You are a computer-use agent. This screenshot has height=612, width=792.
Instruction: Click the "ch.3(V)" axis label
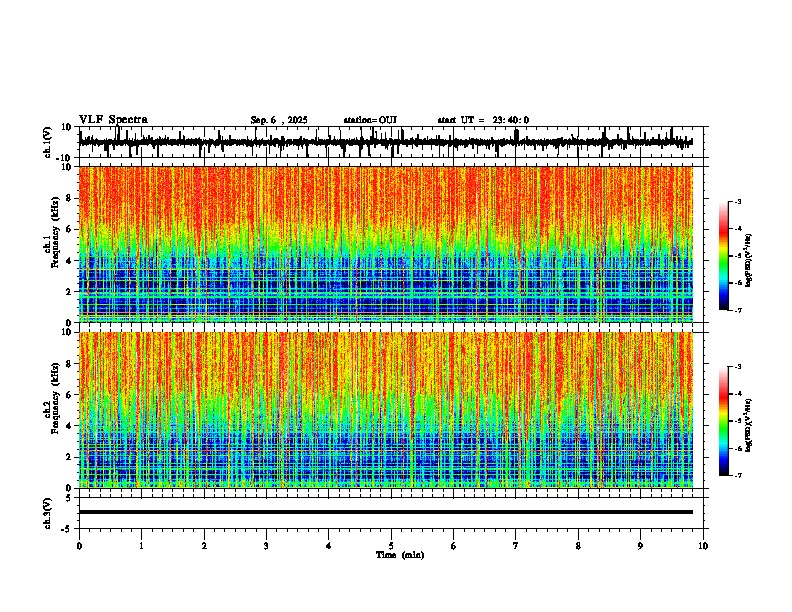coord(48,513)
